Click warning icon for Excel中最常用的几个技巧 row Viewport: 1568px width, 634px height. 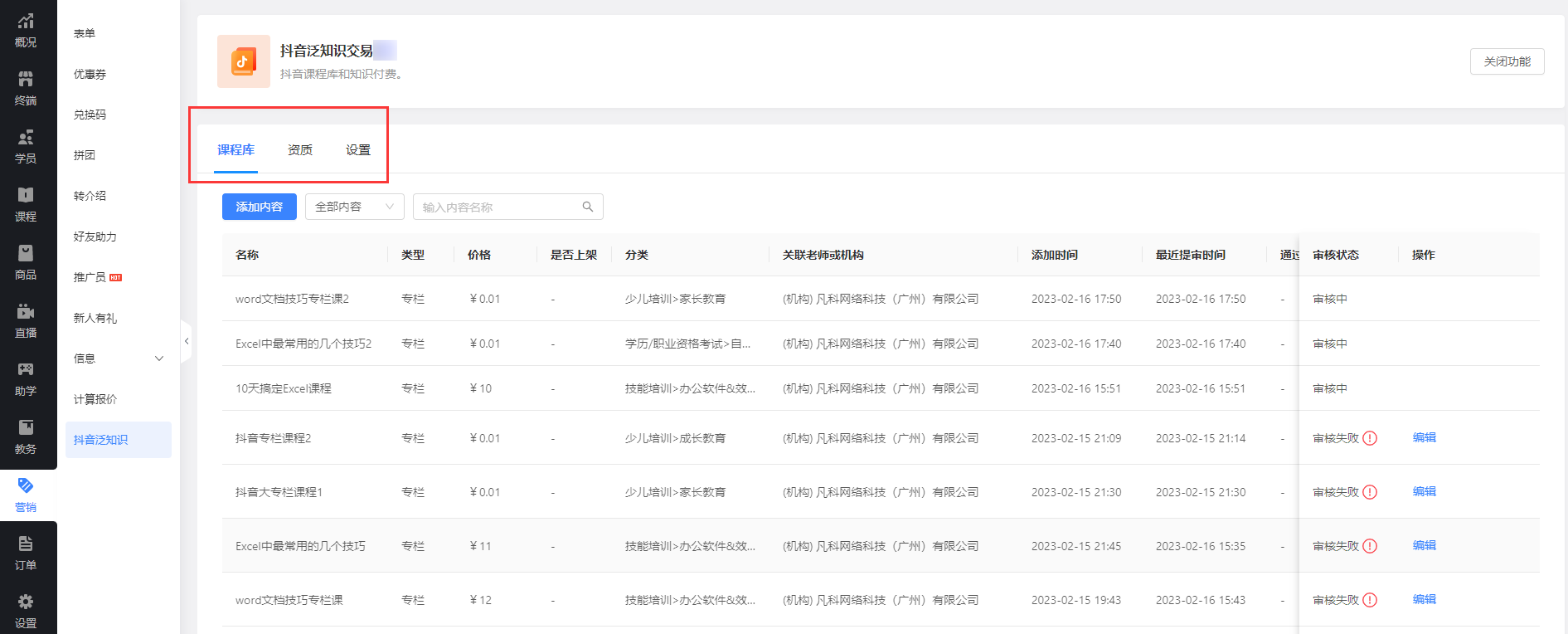pos(1370,546)
